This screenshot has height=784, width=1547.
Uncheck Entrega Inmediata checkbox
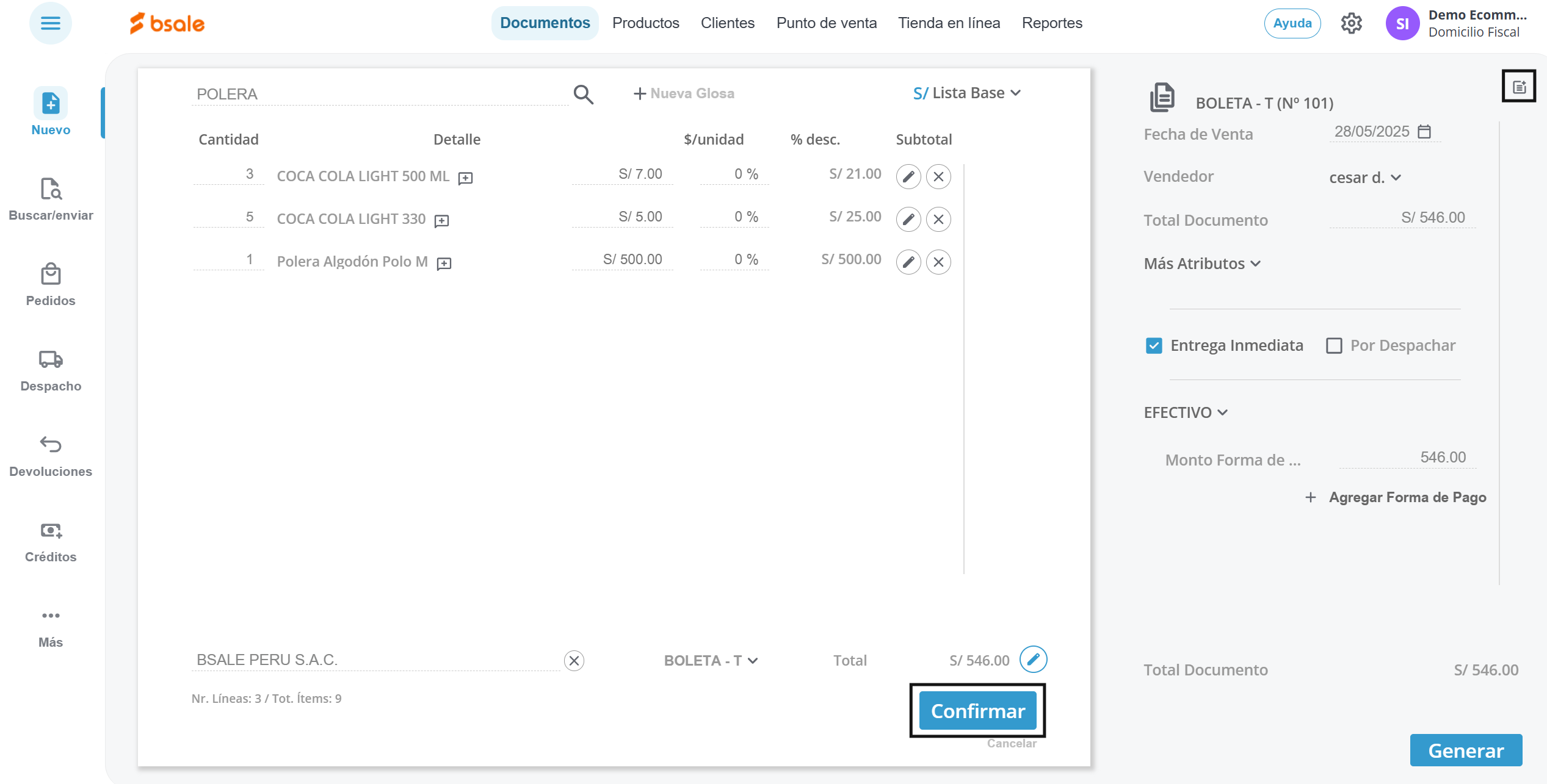click(1153, 346)
